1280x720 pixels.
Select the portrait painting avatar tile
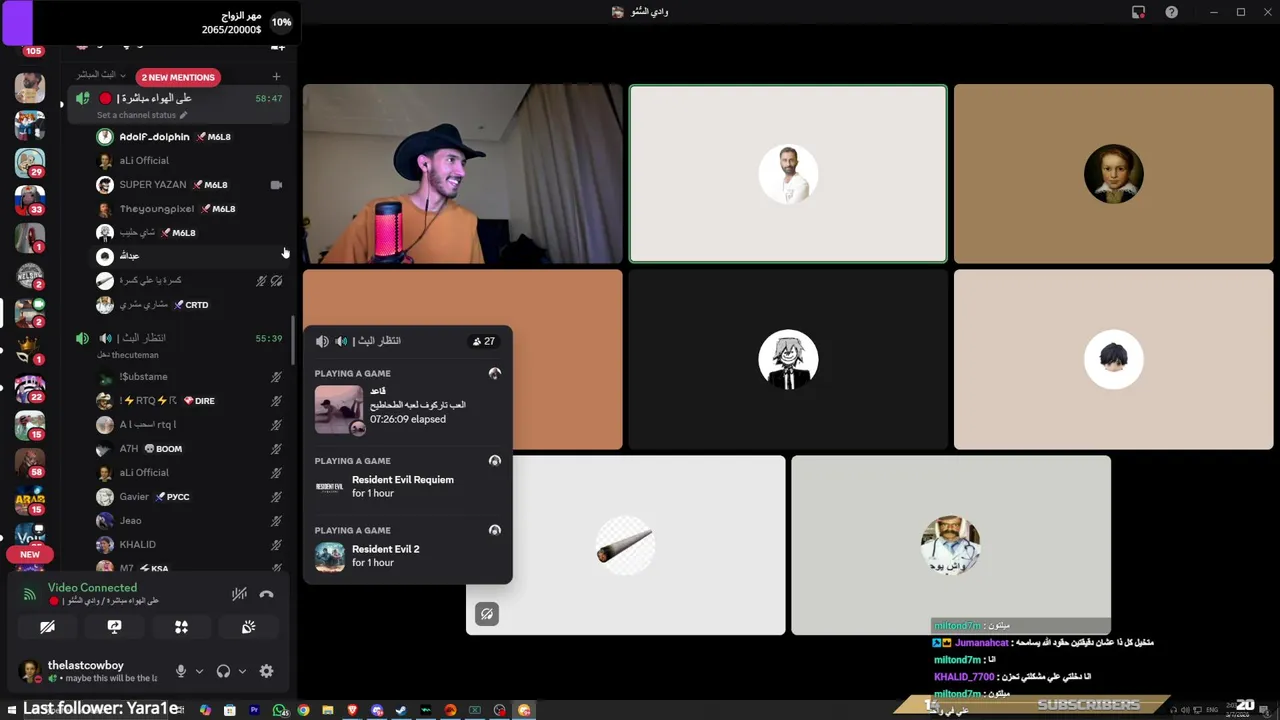pos(1113,174)
